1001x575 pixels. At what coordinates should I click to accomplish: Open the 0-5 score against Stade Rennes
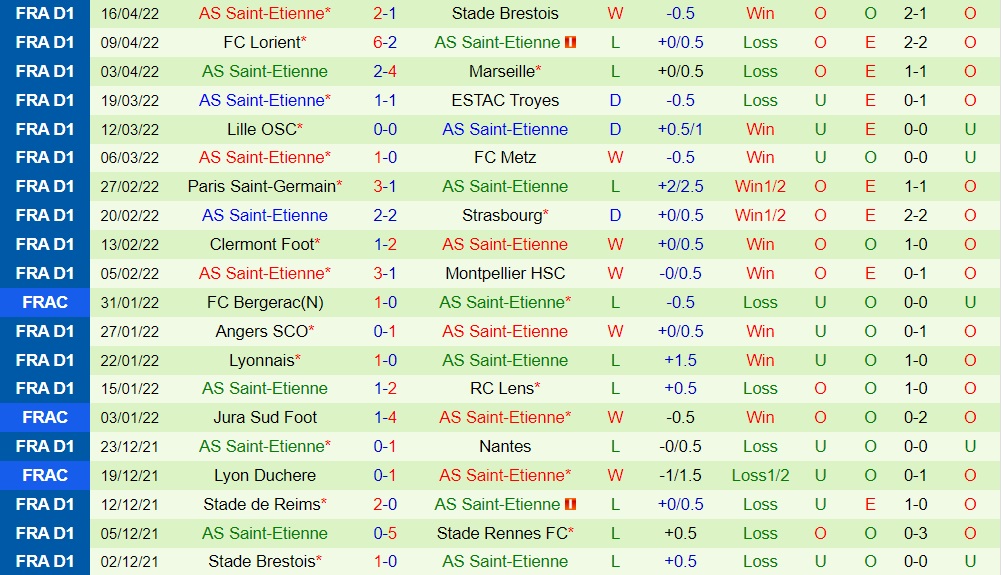(x=385, y=534)
